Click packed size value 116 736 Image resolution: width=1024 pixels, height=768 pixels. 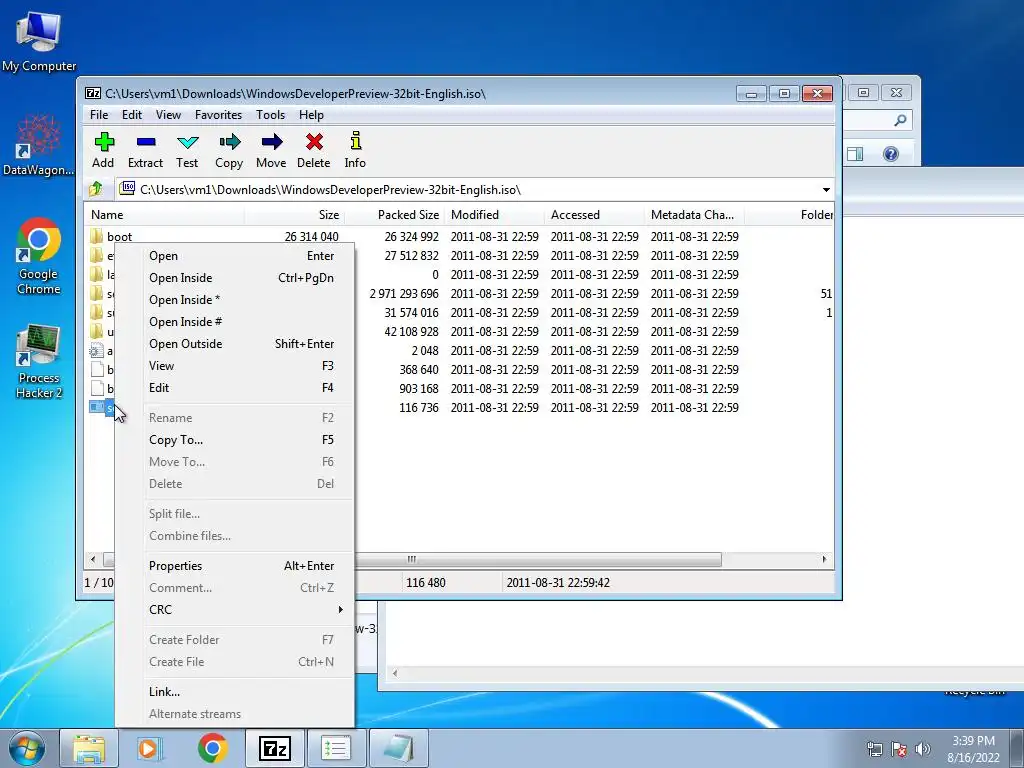tap(419, 408)
